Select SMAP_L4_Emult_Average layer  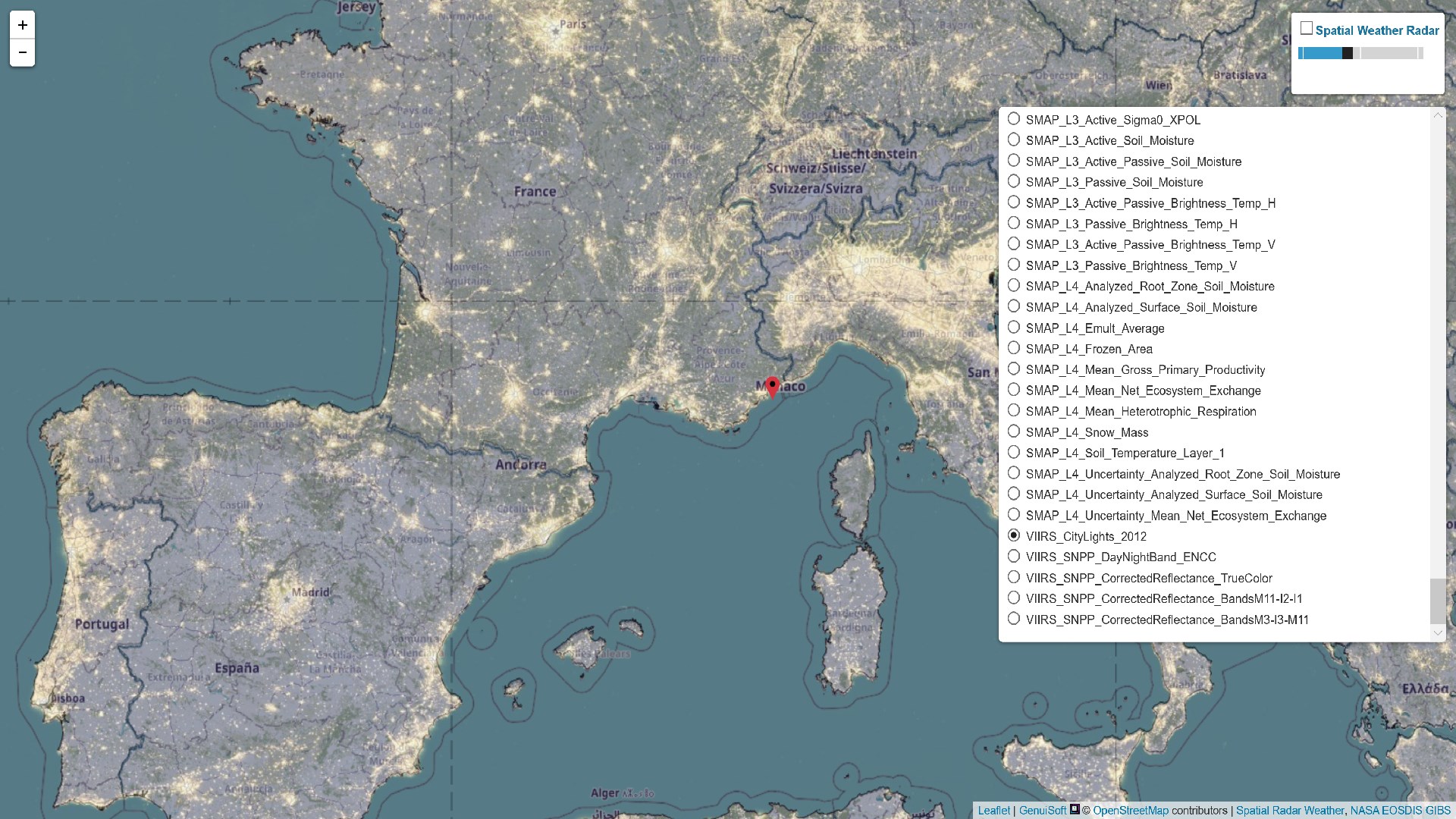(1014, 328)
